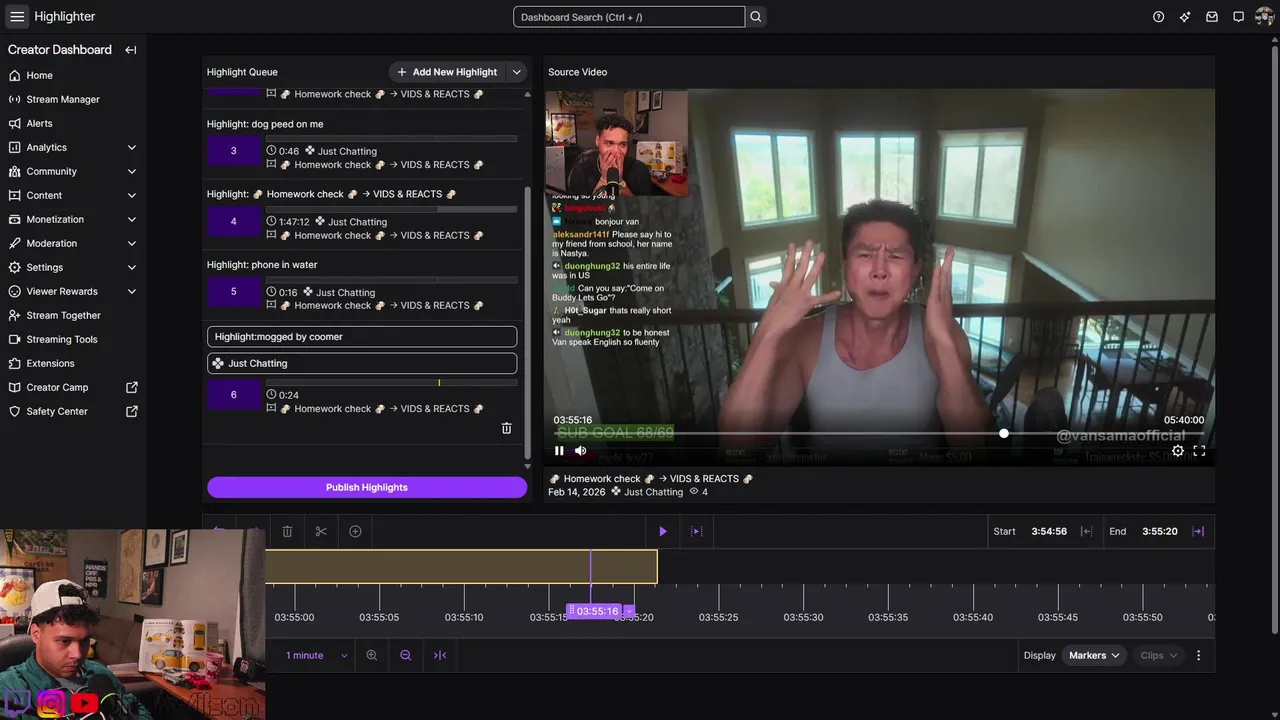This screenshot has height=720, width=1280.
Task: Expand the Content sidebar section
Action: click(132, 195)
